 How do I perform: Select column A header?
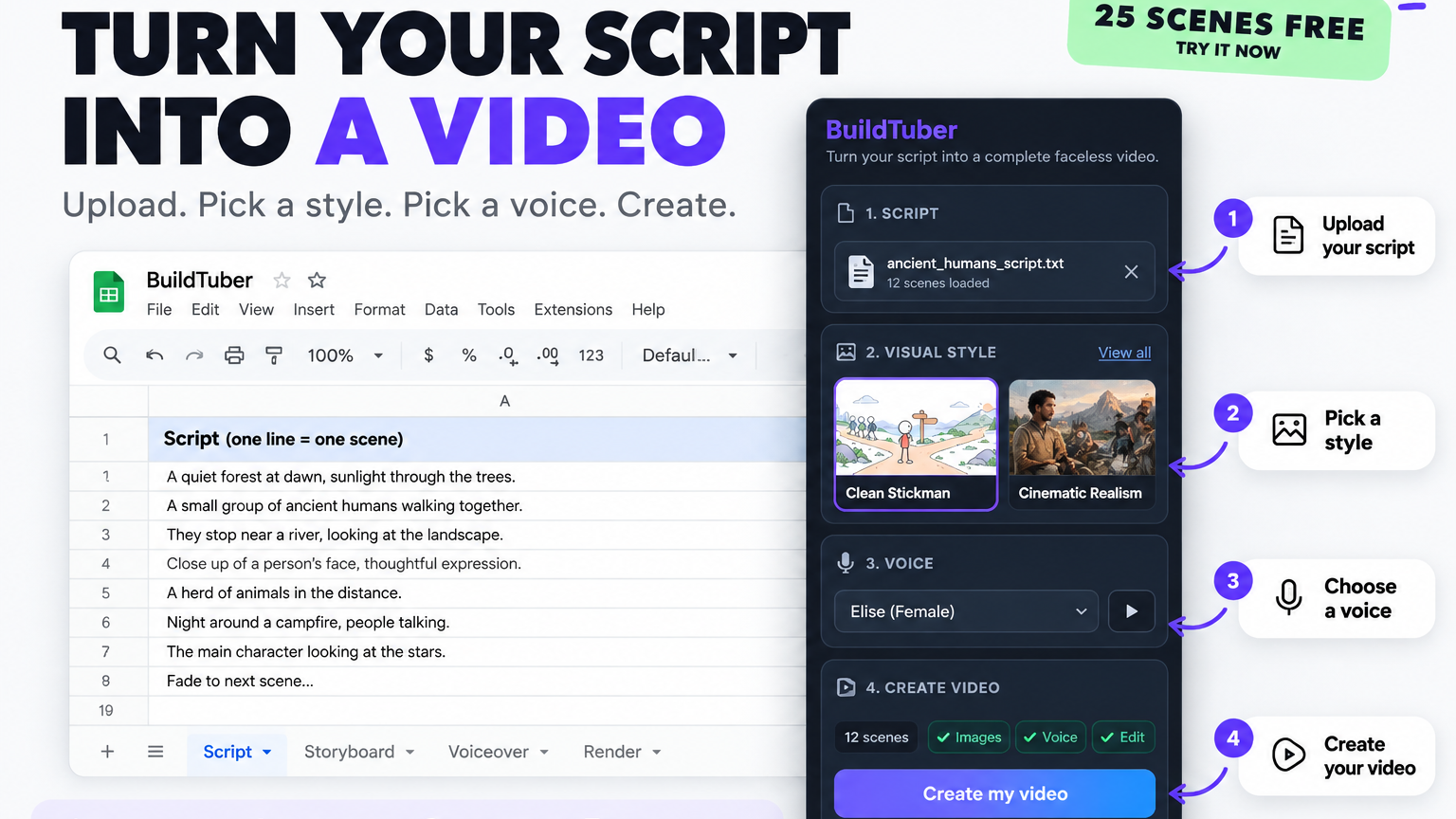[504, 401]
